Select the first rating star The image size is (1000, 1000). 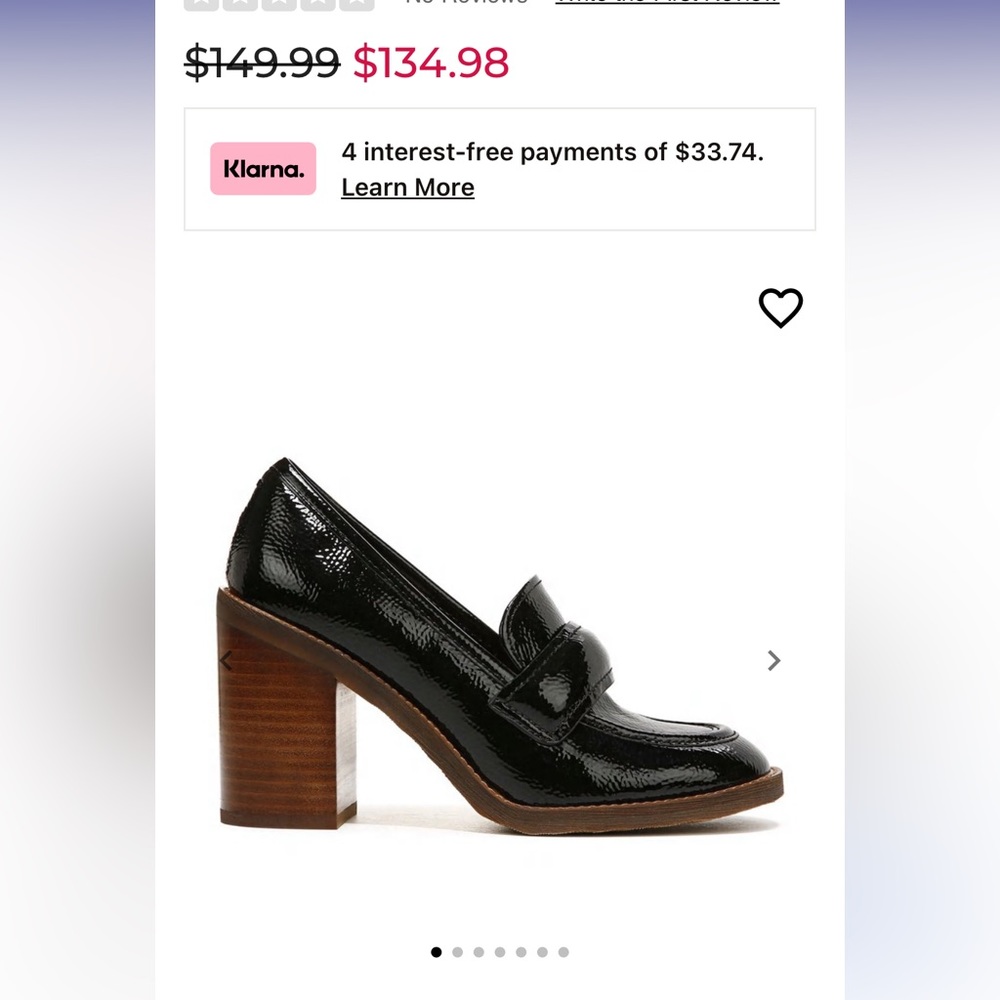pos(199,3)
